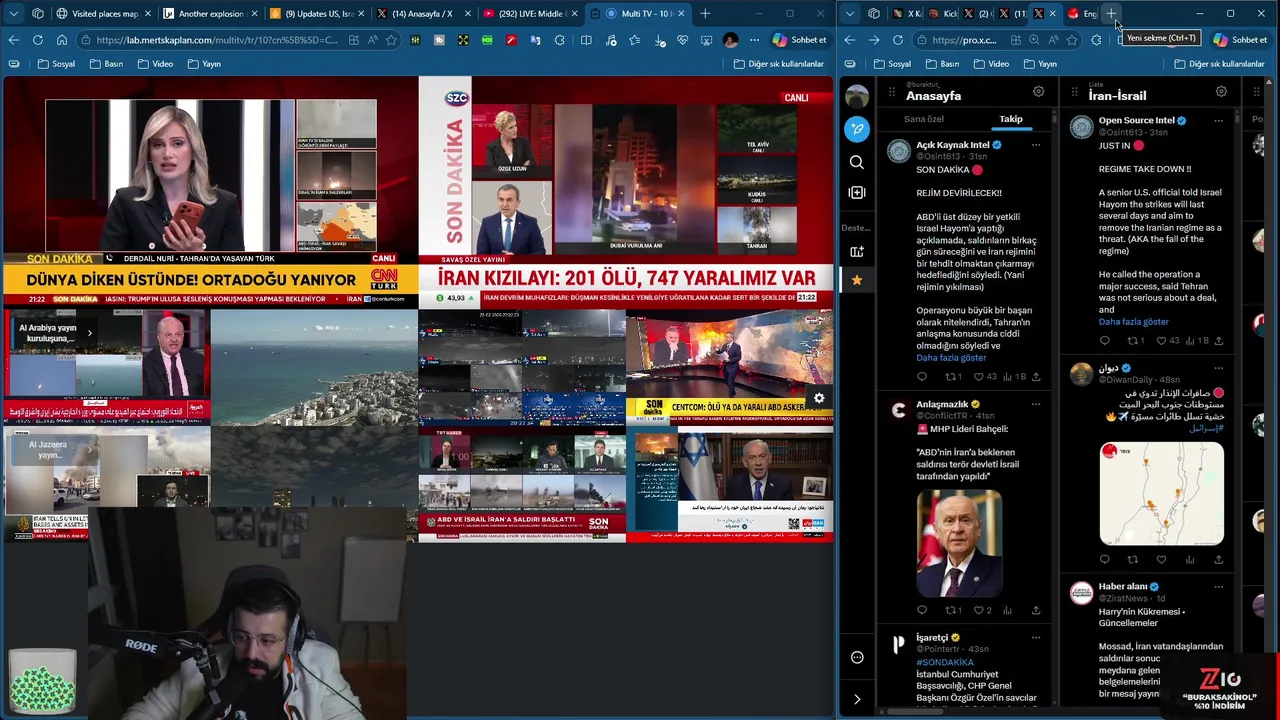Share the Open Source Intel post
The height and width of the screenshot is (720, 1280).
point(1218,341)
